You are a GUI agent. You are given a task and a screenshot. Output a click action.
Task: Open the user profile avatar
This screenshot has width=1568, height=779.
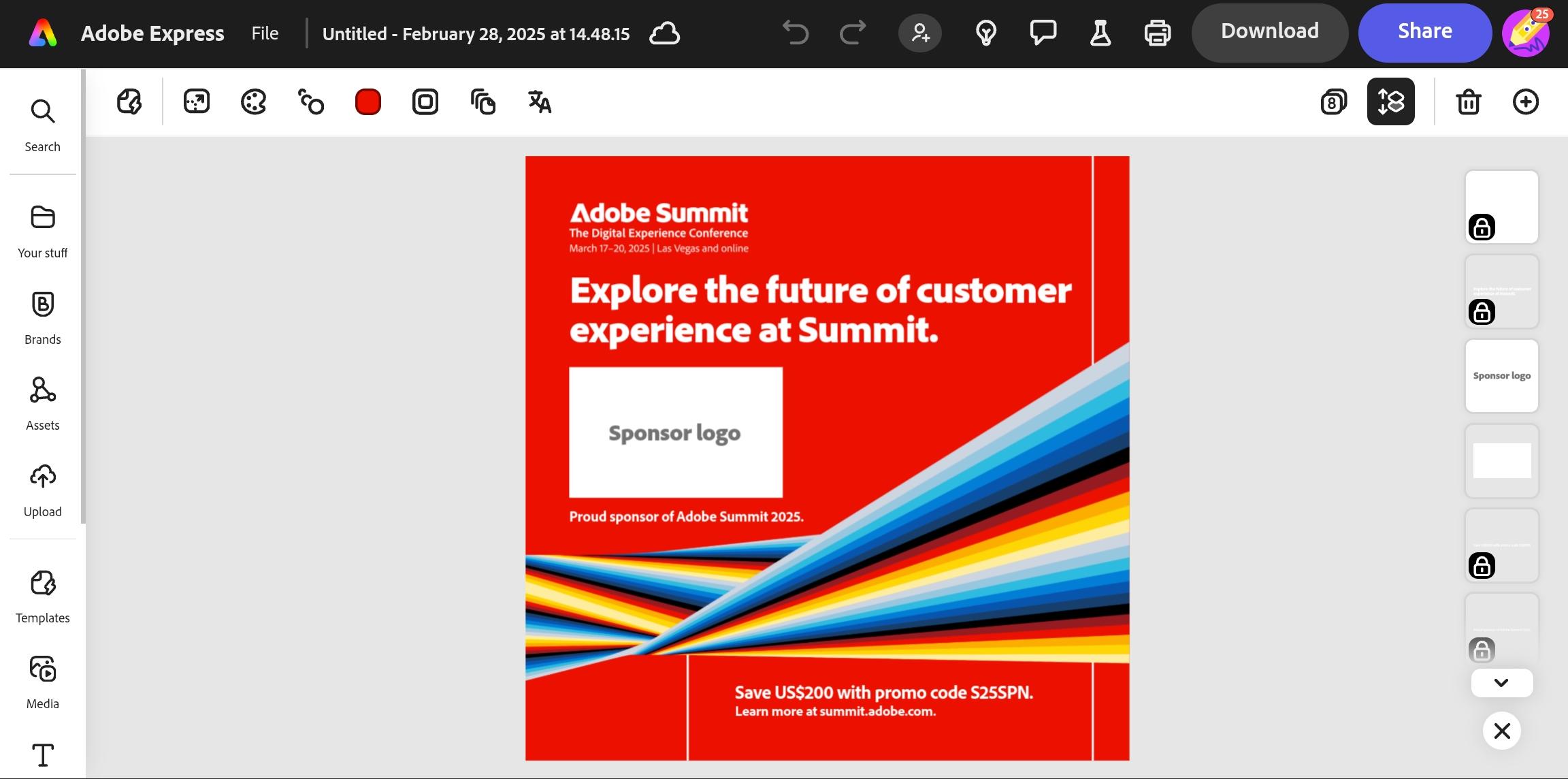[1526, 33]
